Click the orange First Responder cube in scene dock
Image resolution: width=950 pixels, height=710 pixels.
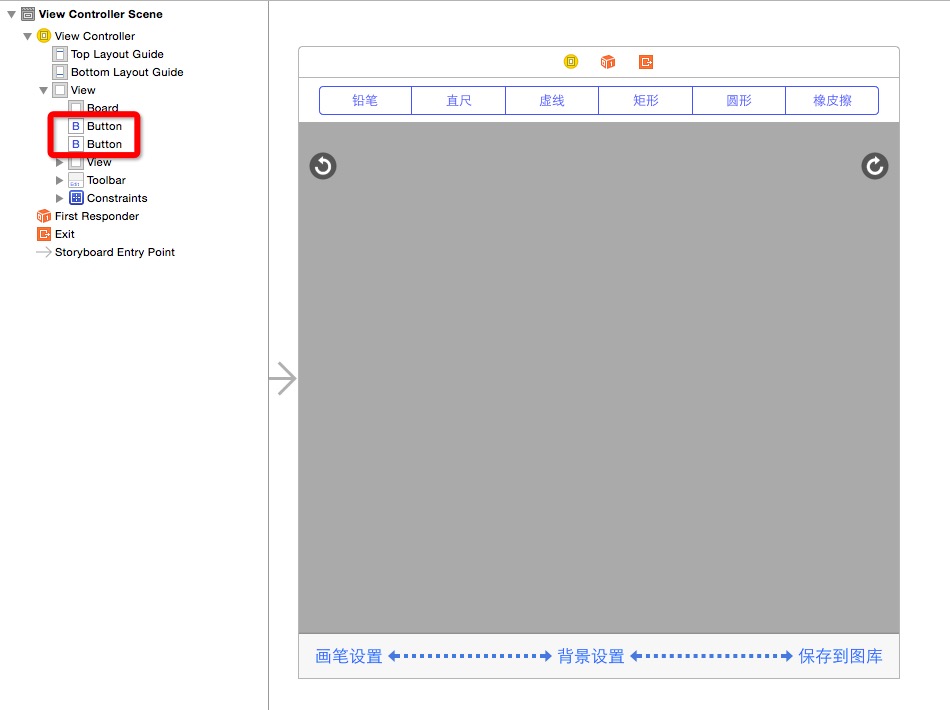coord(608,62)
